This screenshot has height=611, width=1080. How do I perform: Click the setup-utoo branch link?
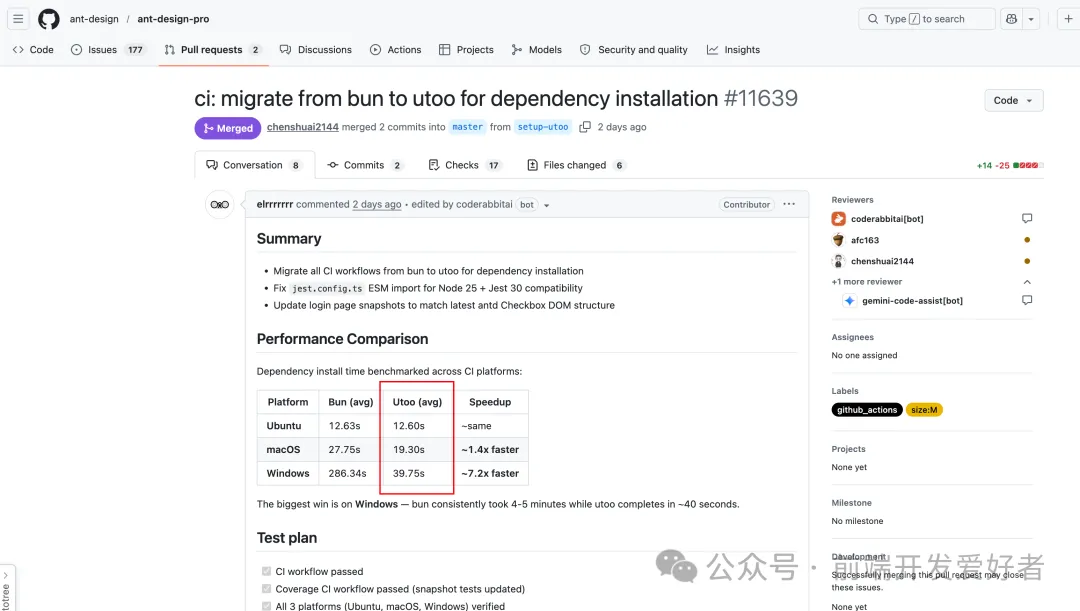(x=543, y=127)
